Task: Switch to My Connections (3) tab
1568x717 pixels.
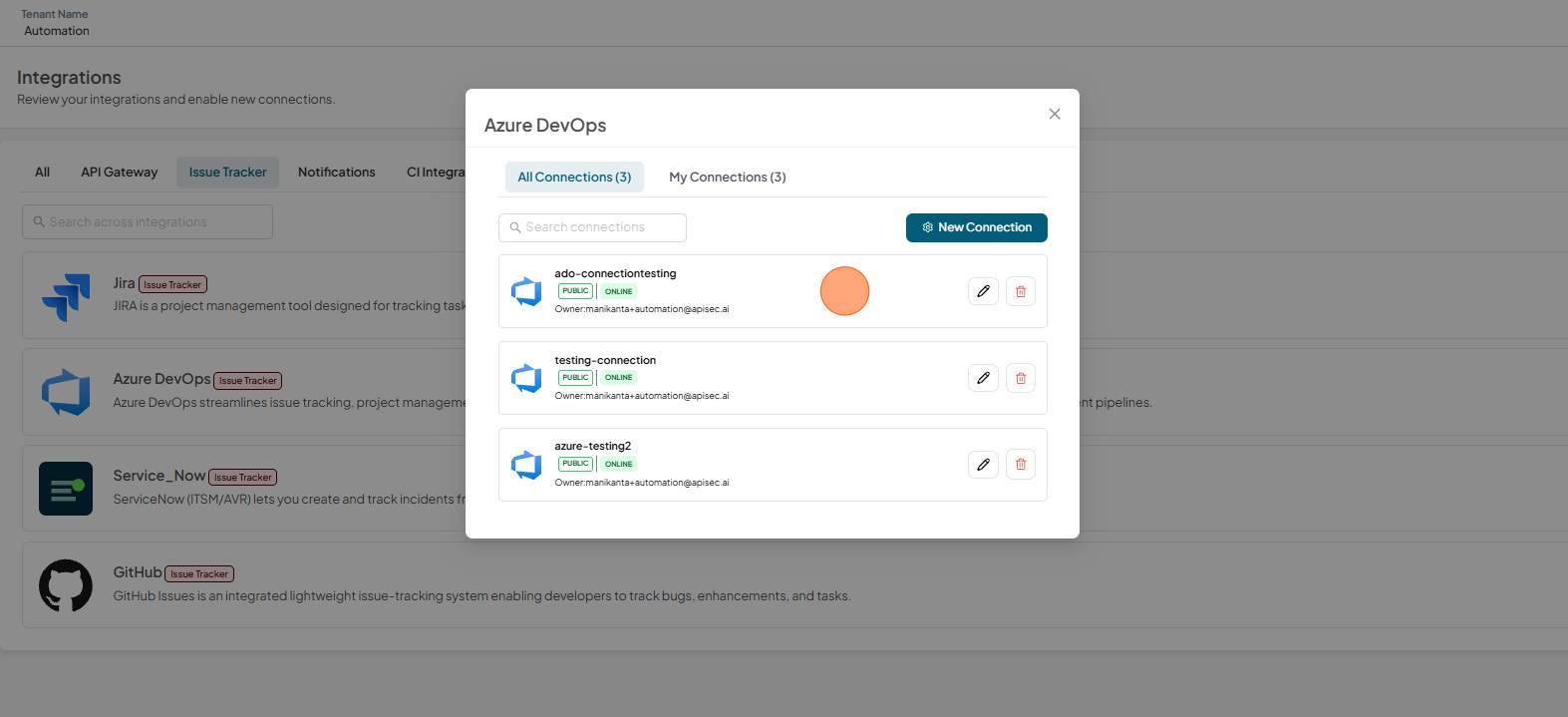Action: point(728,177)
